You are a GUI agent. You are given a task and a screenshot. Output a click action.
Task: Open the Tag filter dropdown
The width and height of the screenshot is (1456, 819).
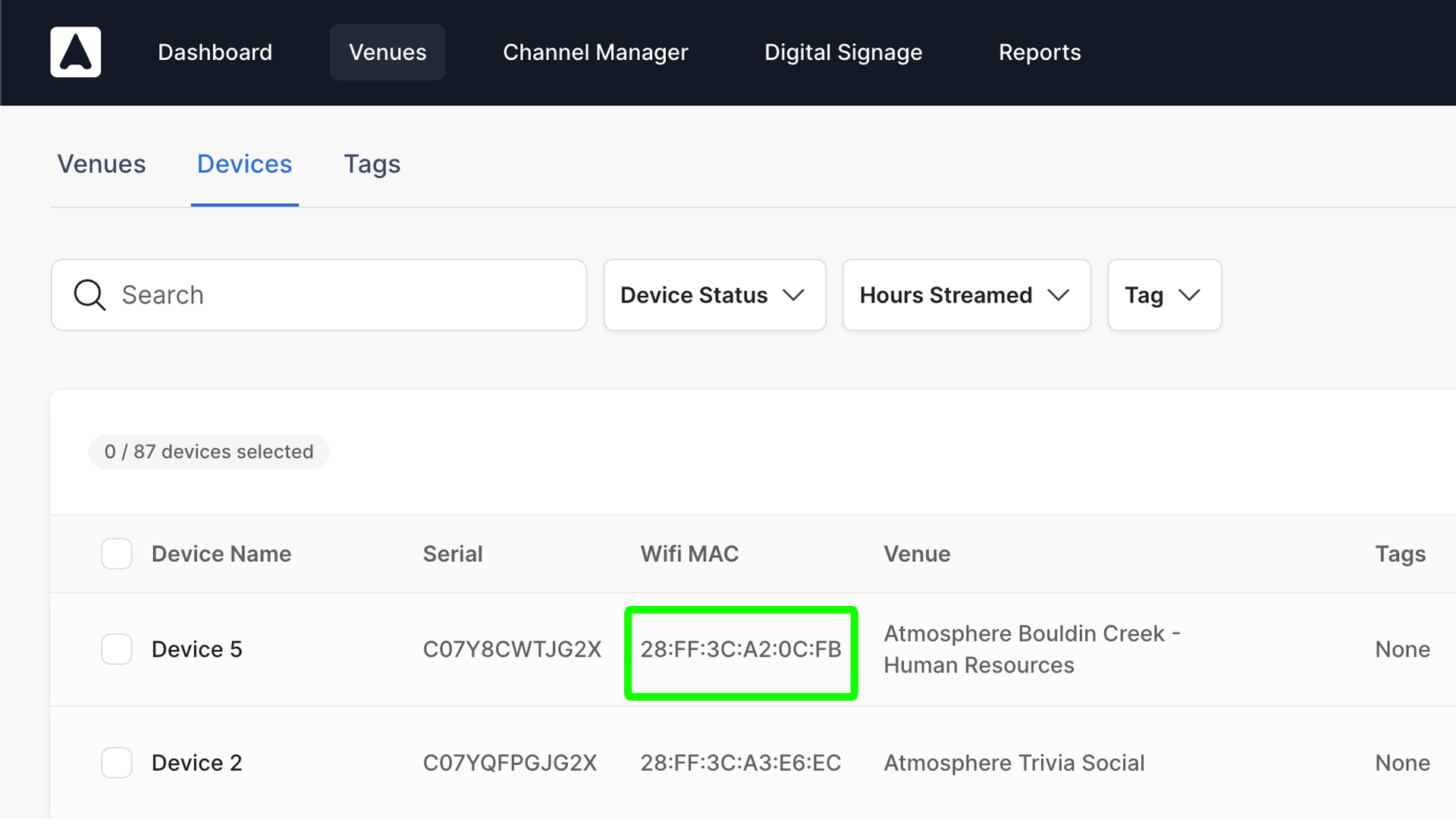(1164, 295)
